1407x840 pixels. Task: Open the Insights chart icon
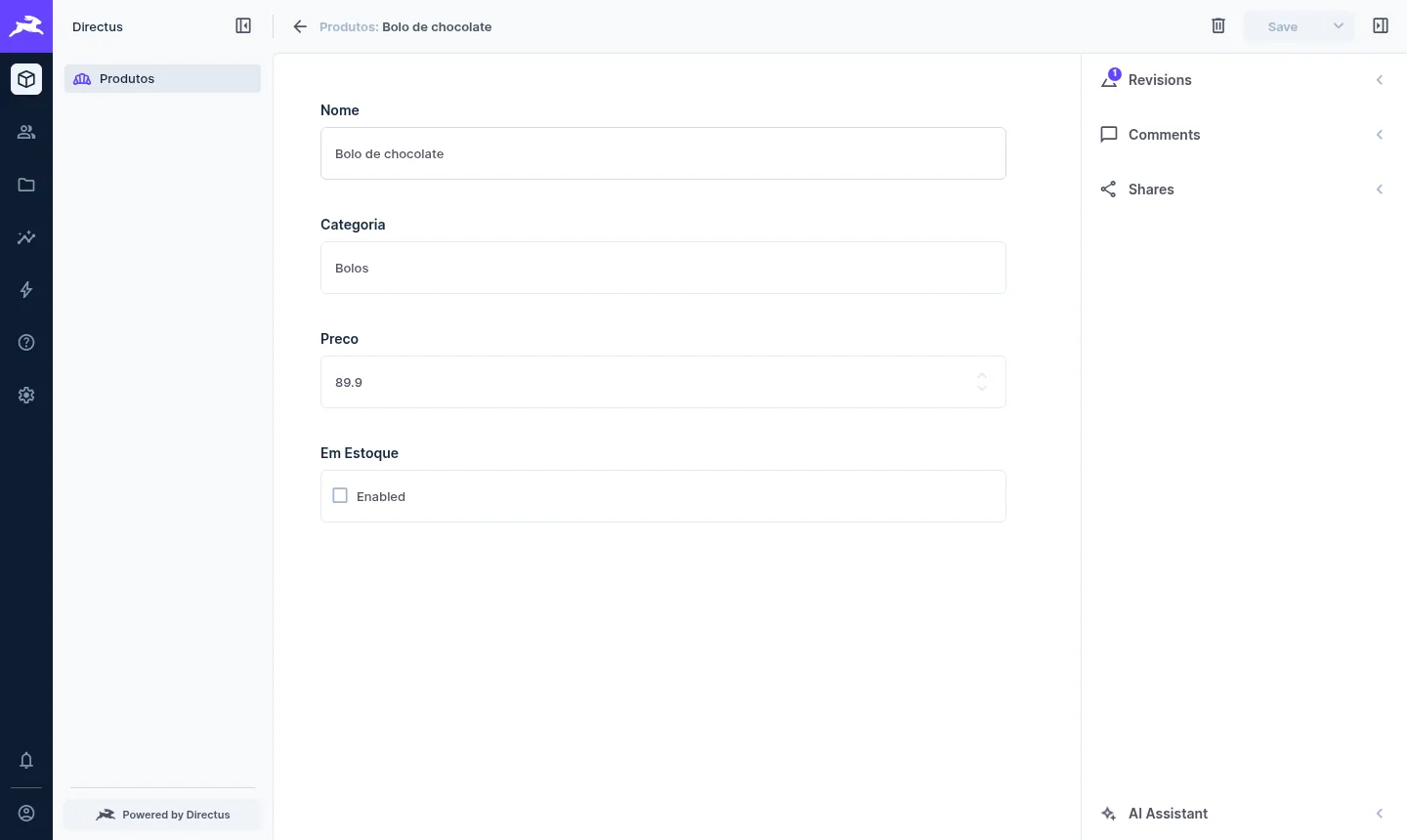(x=26, y=237)
